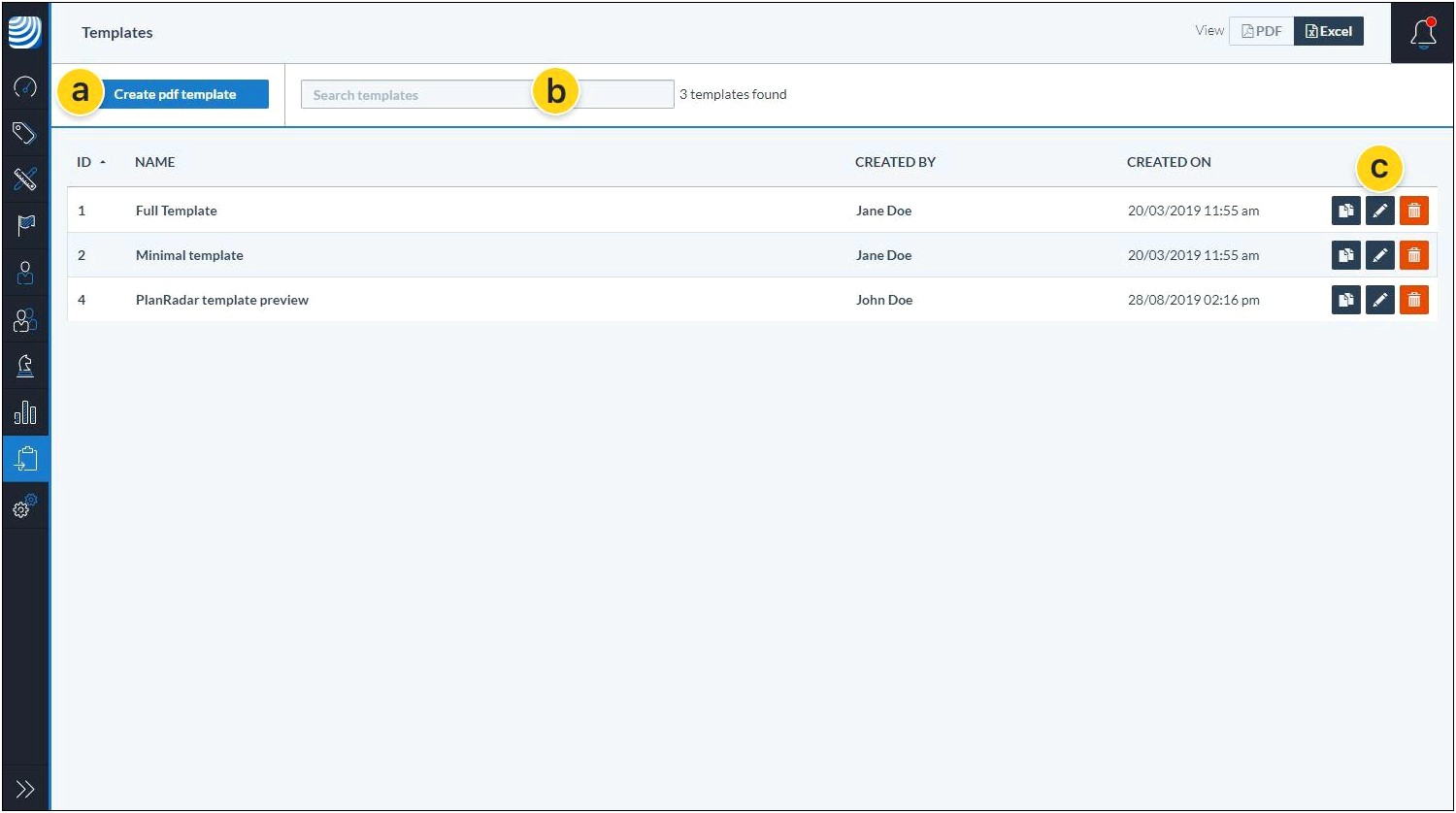1456x813 pixels.
Task: Click John Doe in the Created By column
Action: 884,300
